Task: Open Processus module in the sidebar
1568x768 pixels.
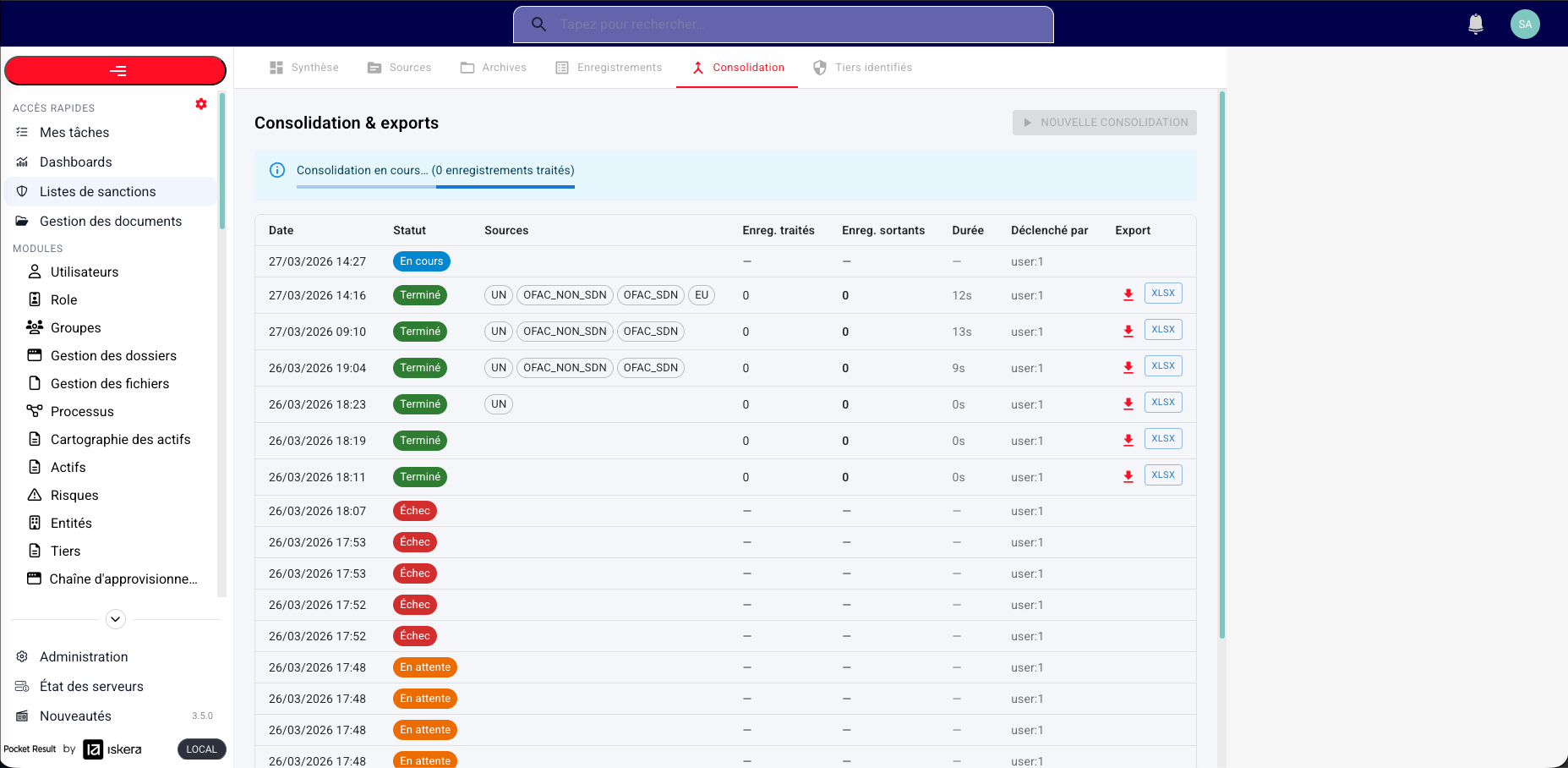Action: pos(82,411)
